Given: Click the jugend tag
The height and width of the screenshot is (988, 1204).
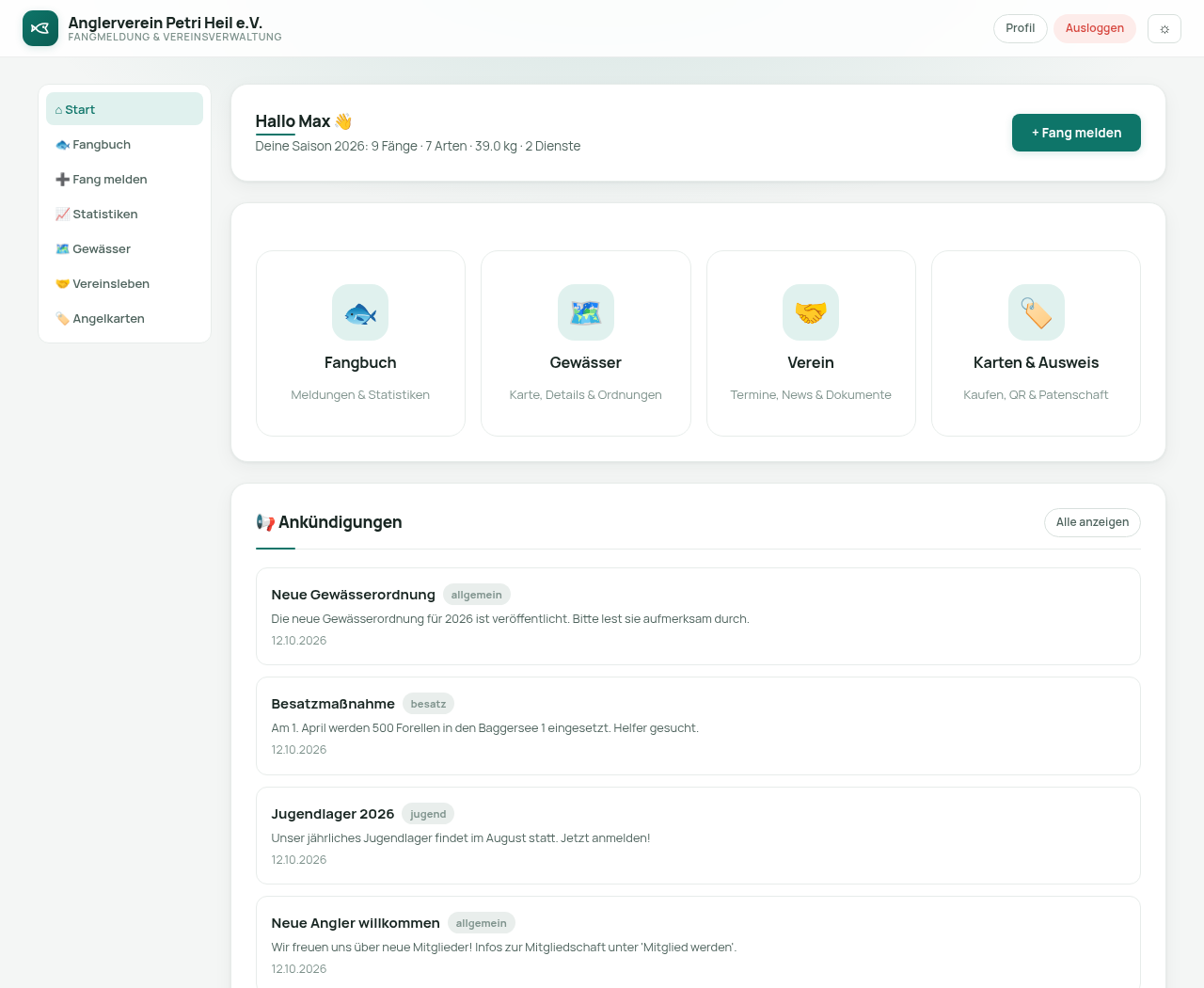Looking at the screenshot, I should pos(428,814).
